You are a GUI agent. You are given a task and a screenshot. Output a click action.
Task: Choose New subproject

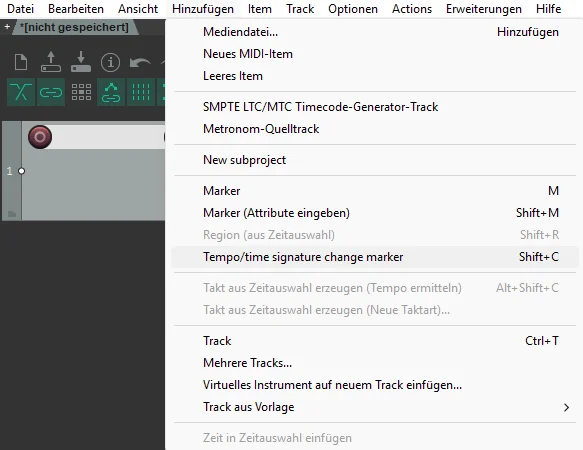(375, 160)
